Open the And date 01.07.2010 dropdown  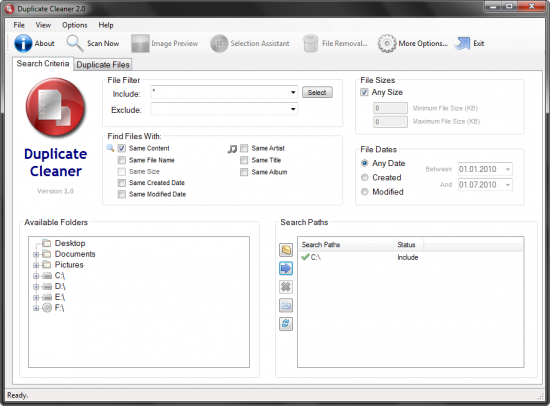pyautogui.click(x=508, y=185)
